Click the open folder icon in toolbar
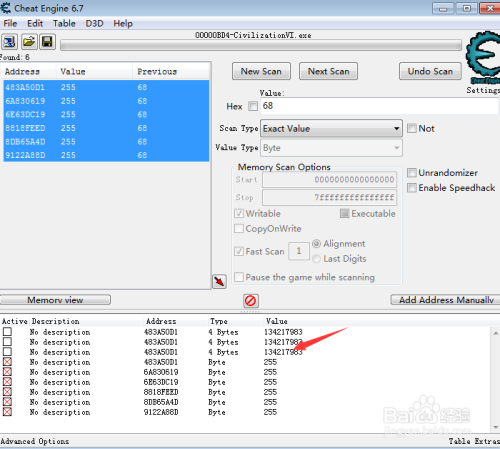Image resolution: width=500 pixels, height=449 pixels. click(x=29, y=42)
